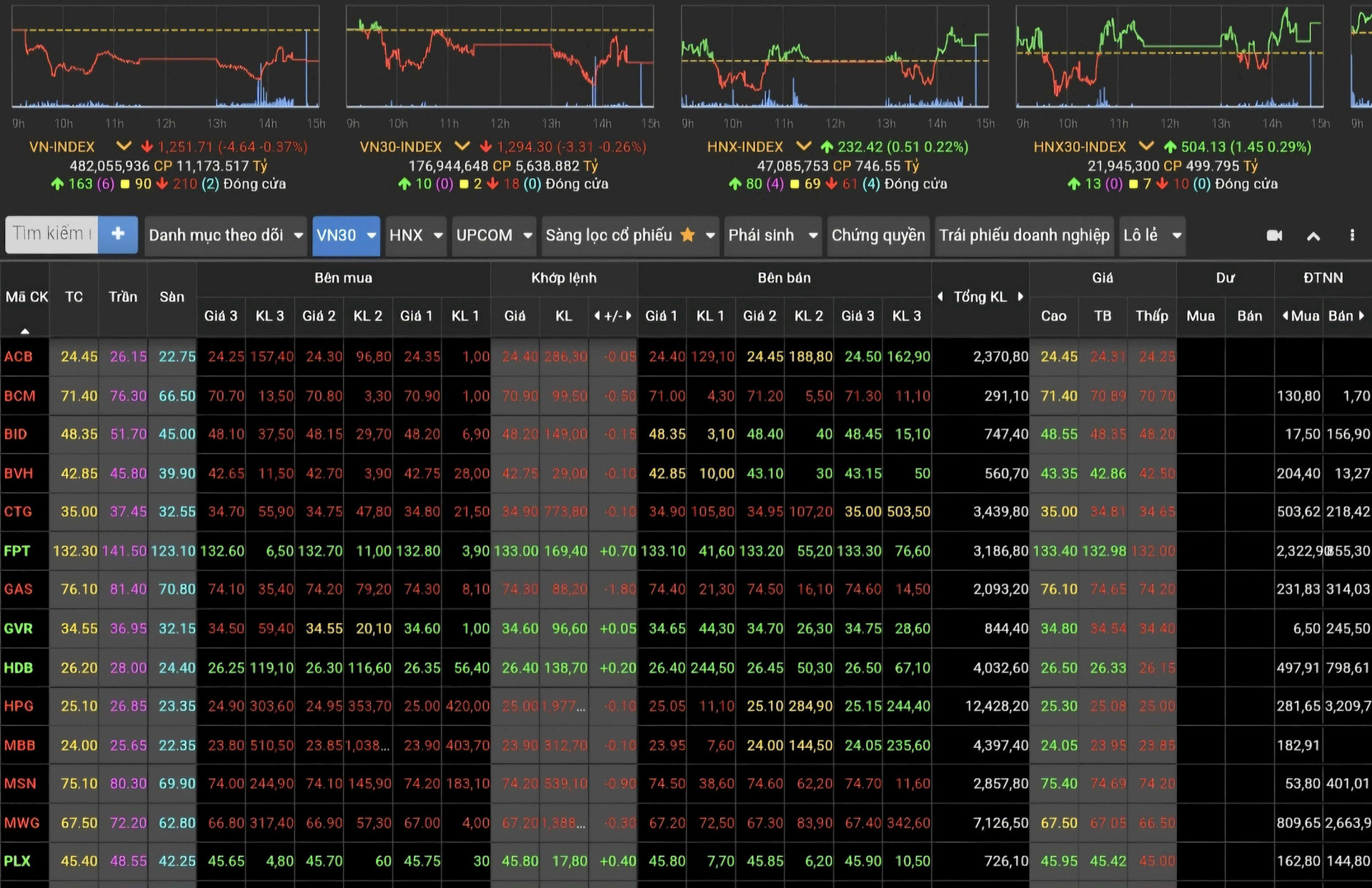Click the Khớp lệnh group header
1372x888 pixels.
point(563,278)
